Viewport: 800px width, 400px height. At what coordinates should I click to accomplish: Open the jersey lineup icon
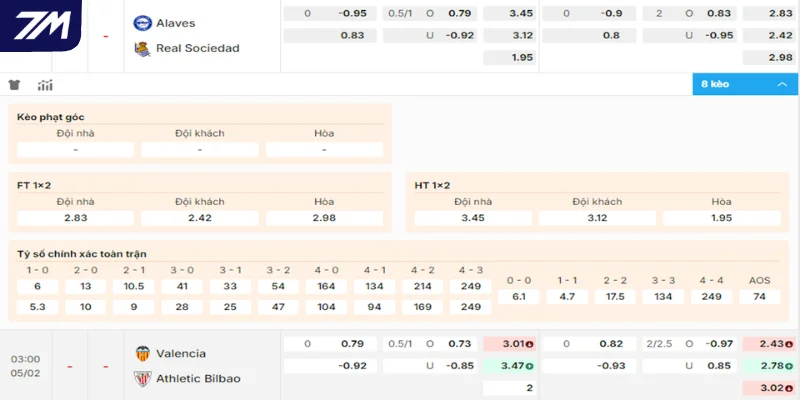pyautogui.click(x=14, y=85)
